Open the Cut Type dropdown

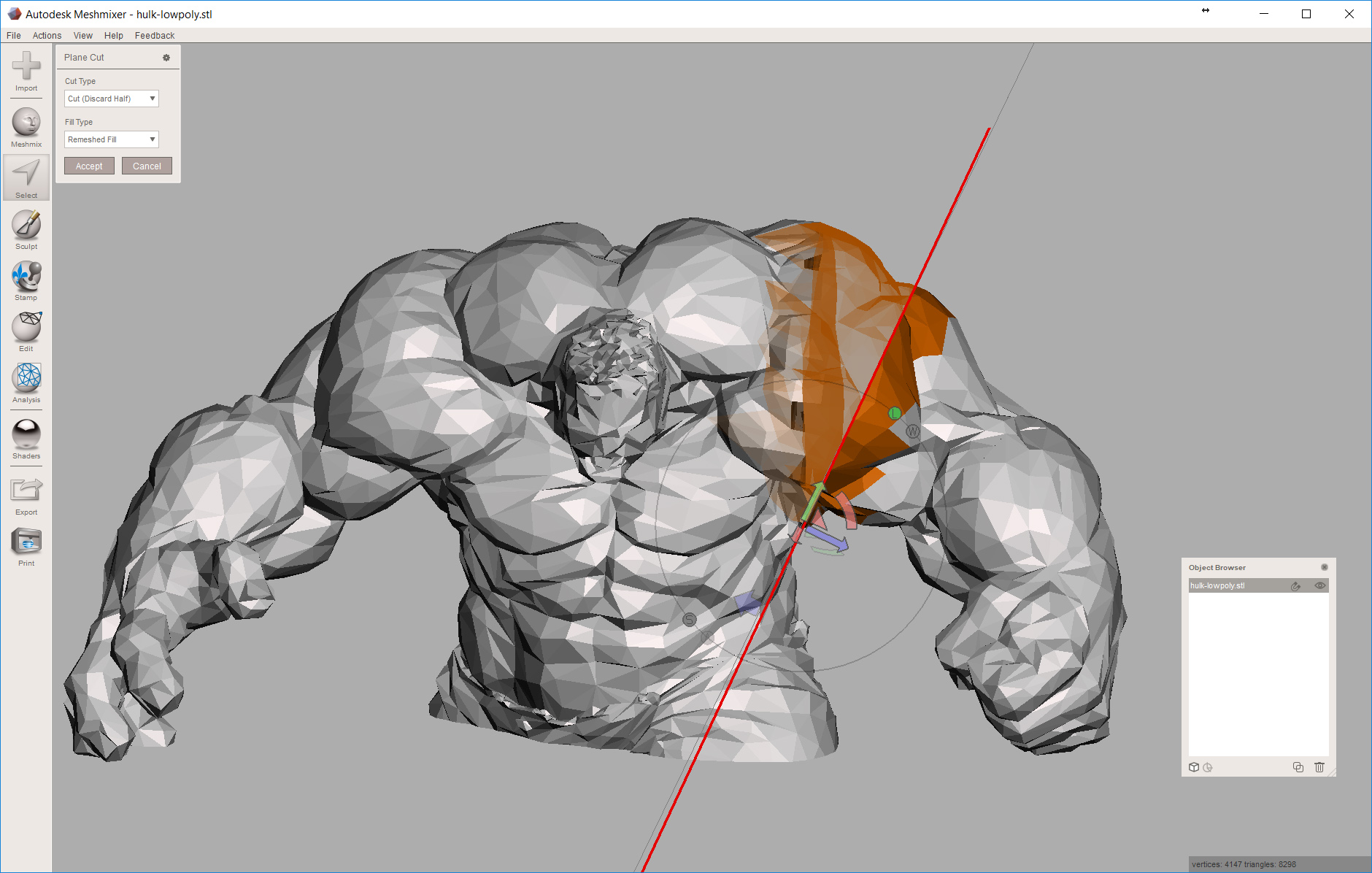pos(111,98)
